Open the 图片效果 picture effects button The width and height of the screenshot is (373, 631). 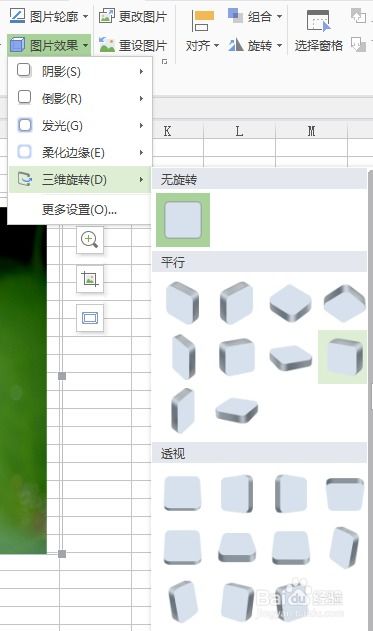48,45
